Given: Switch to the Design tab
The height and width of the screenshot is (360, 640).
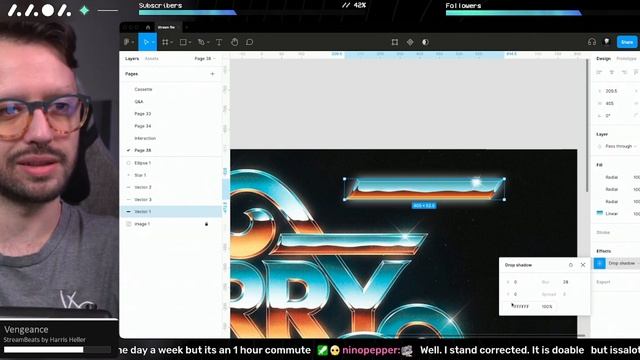Looking at the screenshot, I should [x=603, y=59].
